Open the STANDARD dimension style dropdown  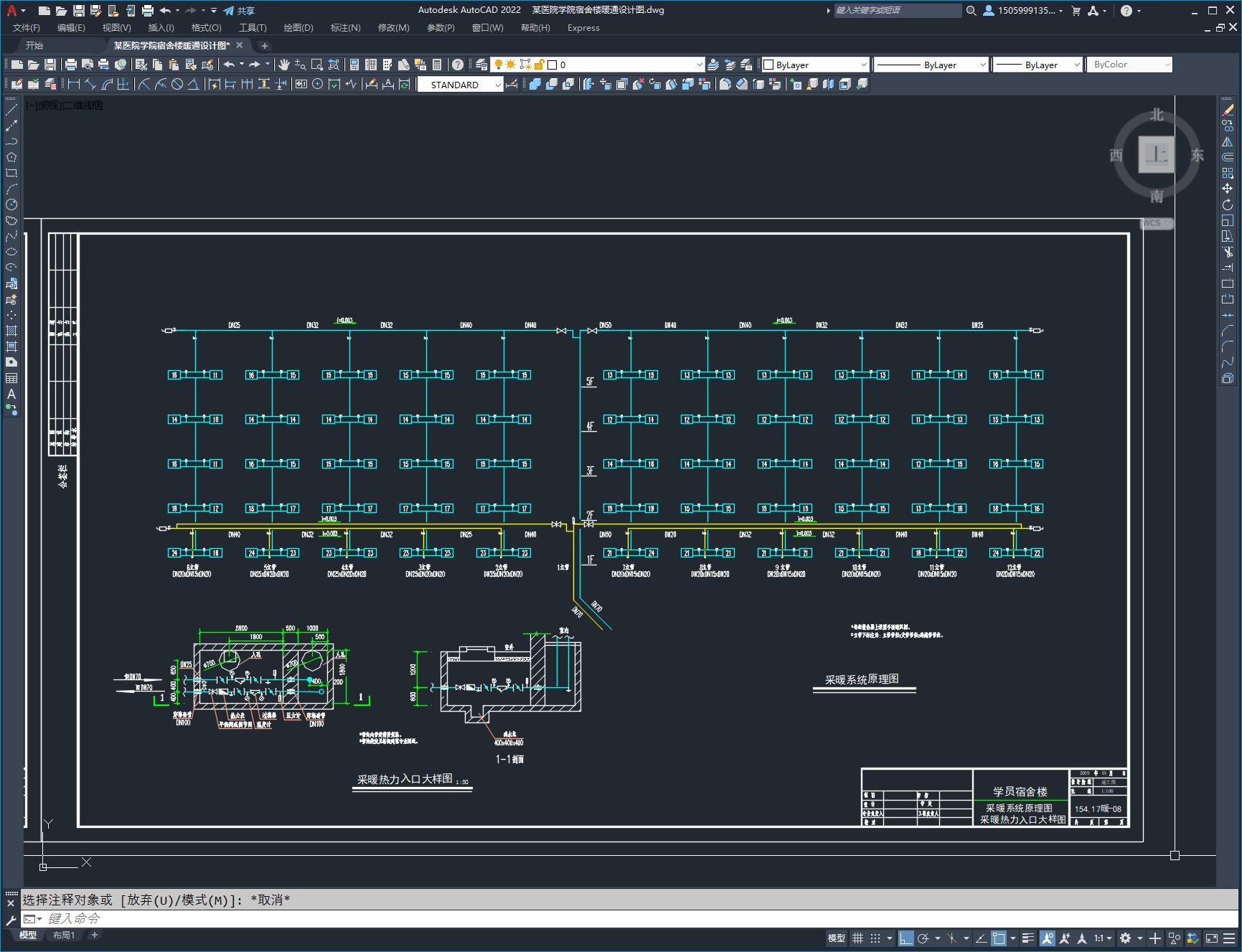[461, 85]
